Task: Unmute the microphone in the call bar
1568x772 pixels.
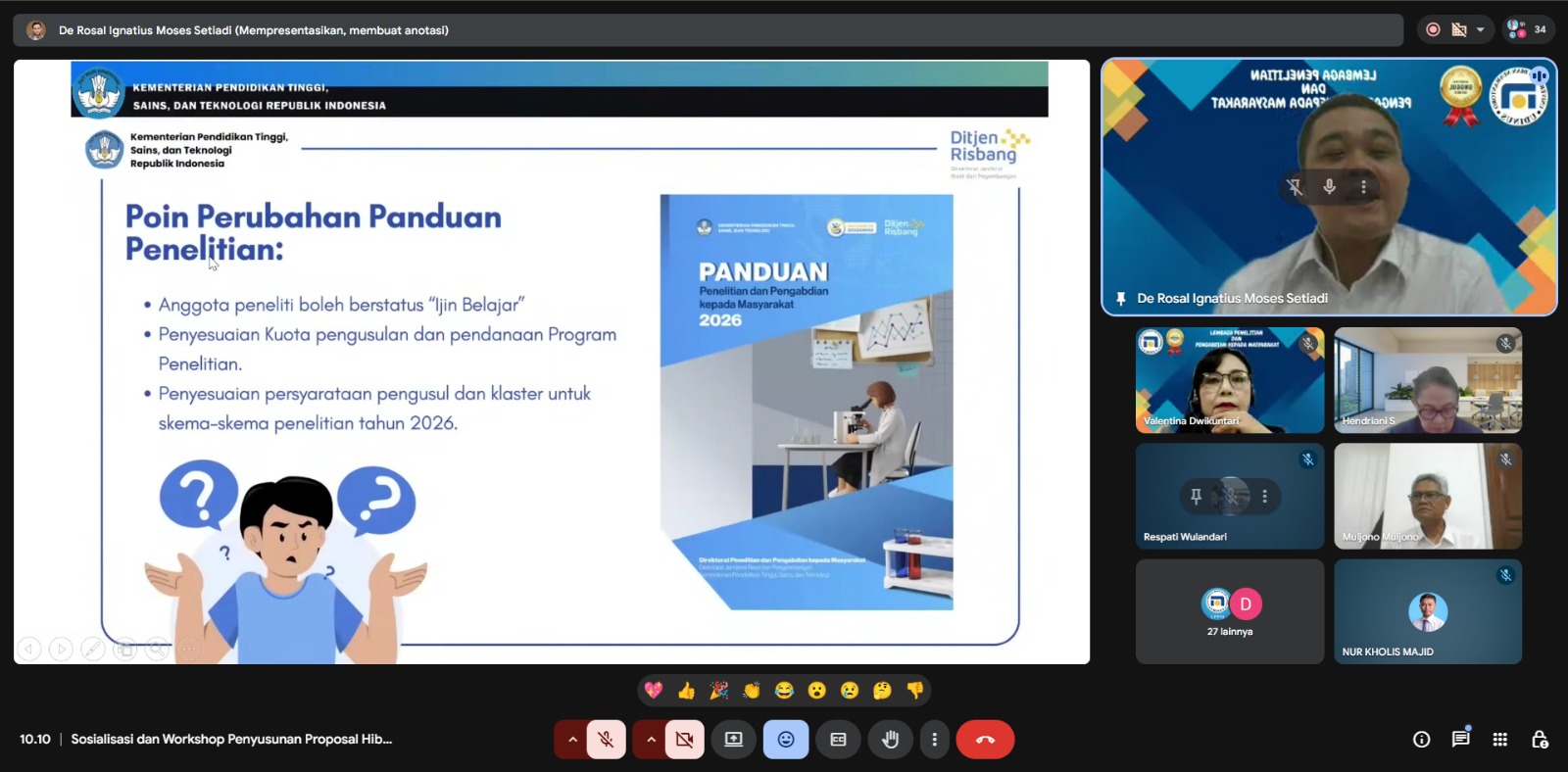Action: click(x=606, y=740)
